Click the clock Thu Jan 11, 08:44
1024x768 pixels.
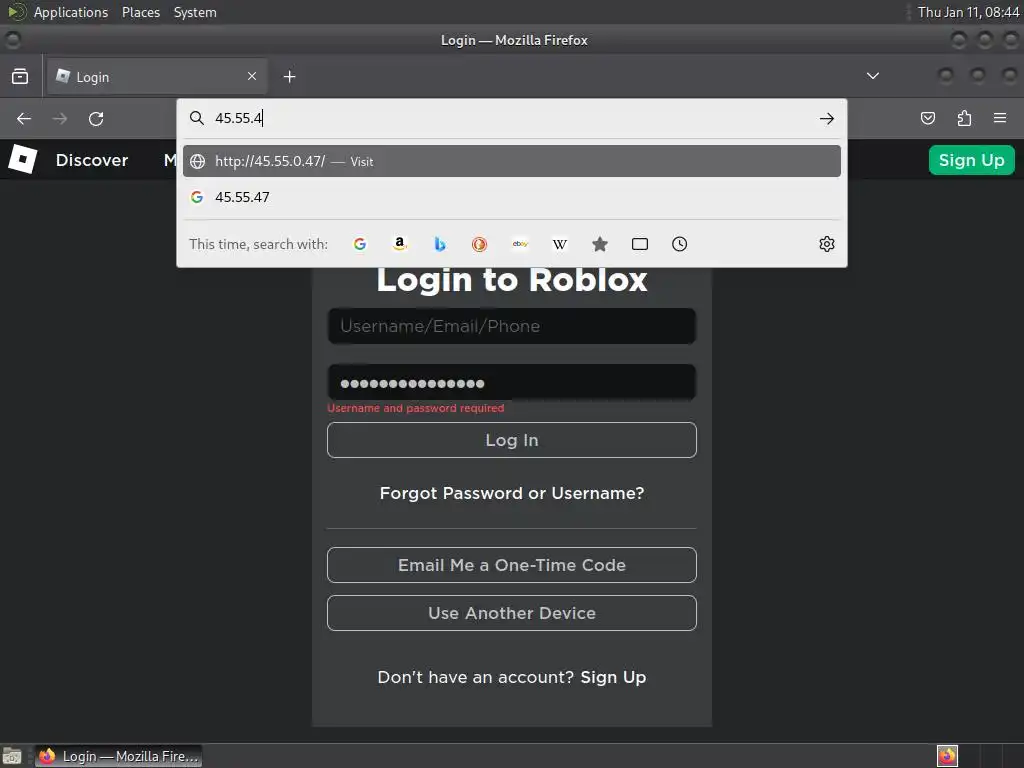pyautogui.click(x=968, y=12)
